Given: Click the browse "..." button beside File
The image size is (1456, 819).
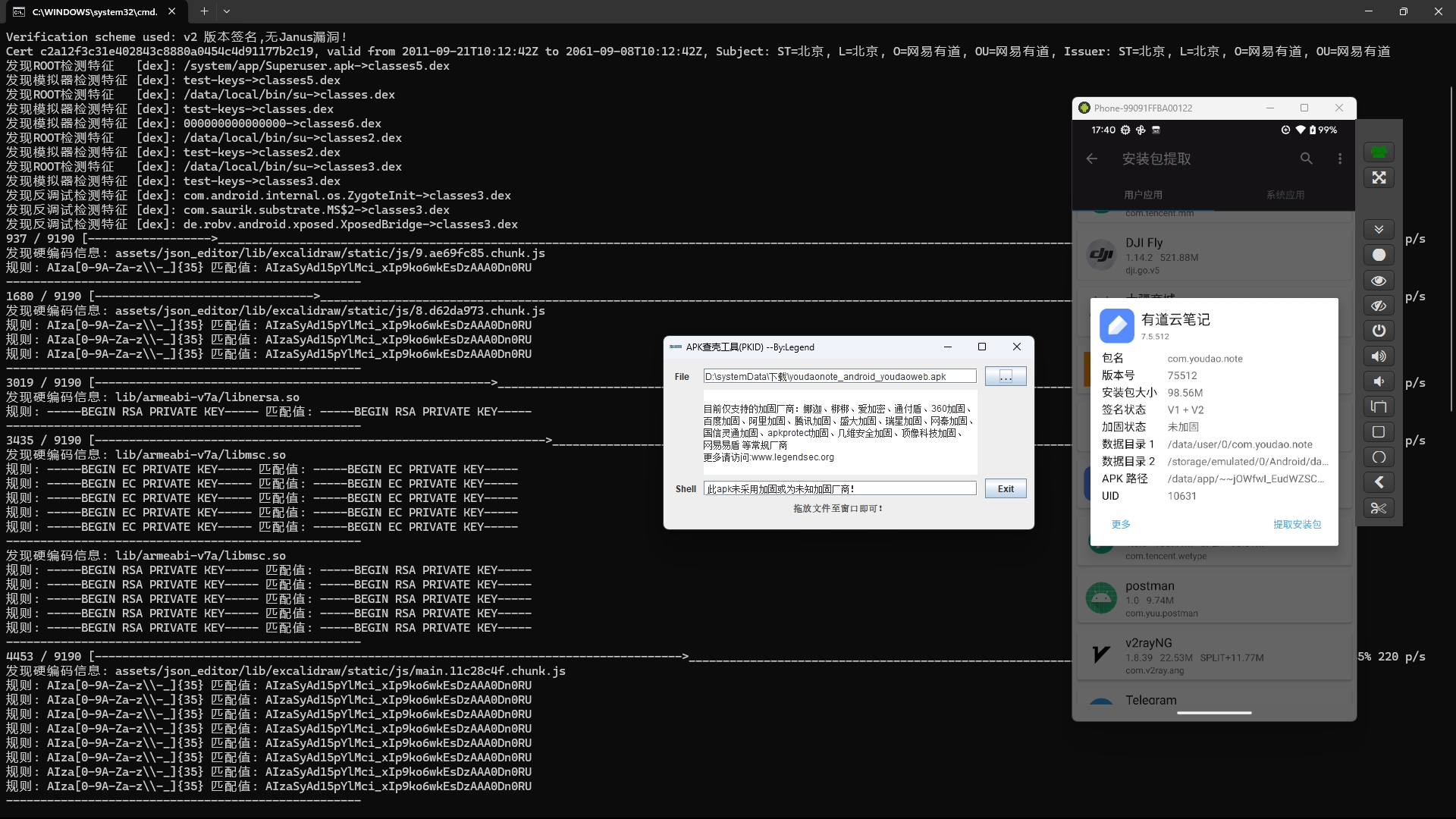Looking at the screenshot, I should coord(1006,376).
